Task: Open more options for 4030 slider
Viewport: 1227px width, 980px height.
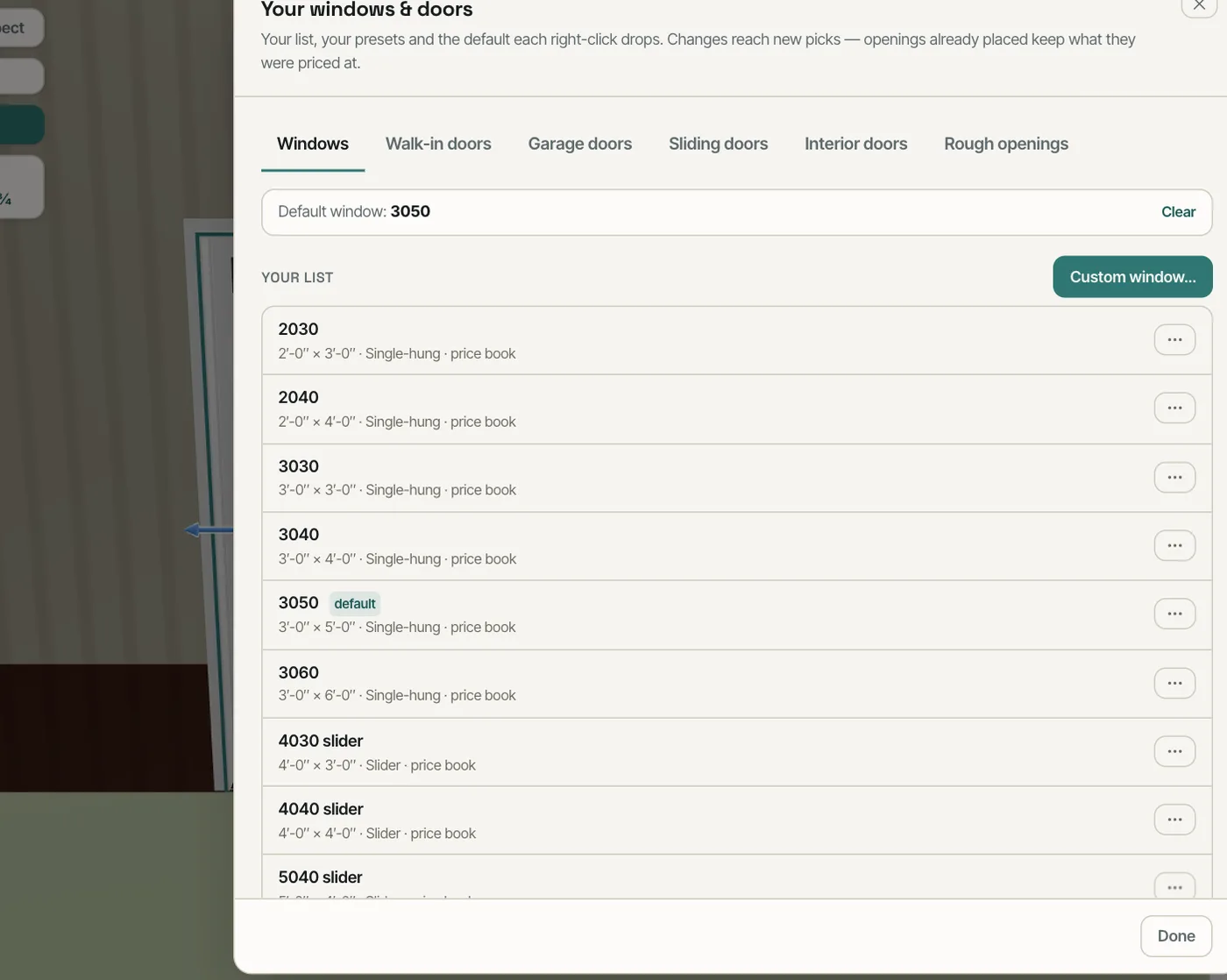Action: pyautogui.click(x=1174, y=752)
